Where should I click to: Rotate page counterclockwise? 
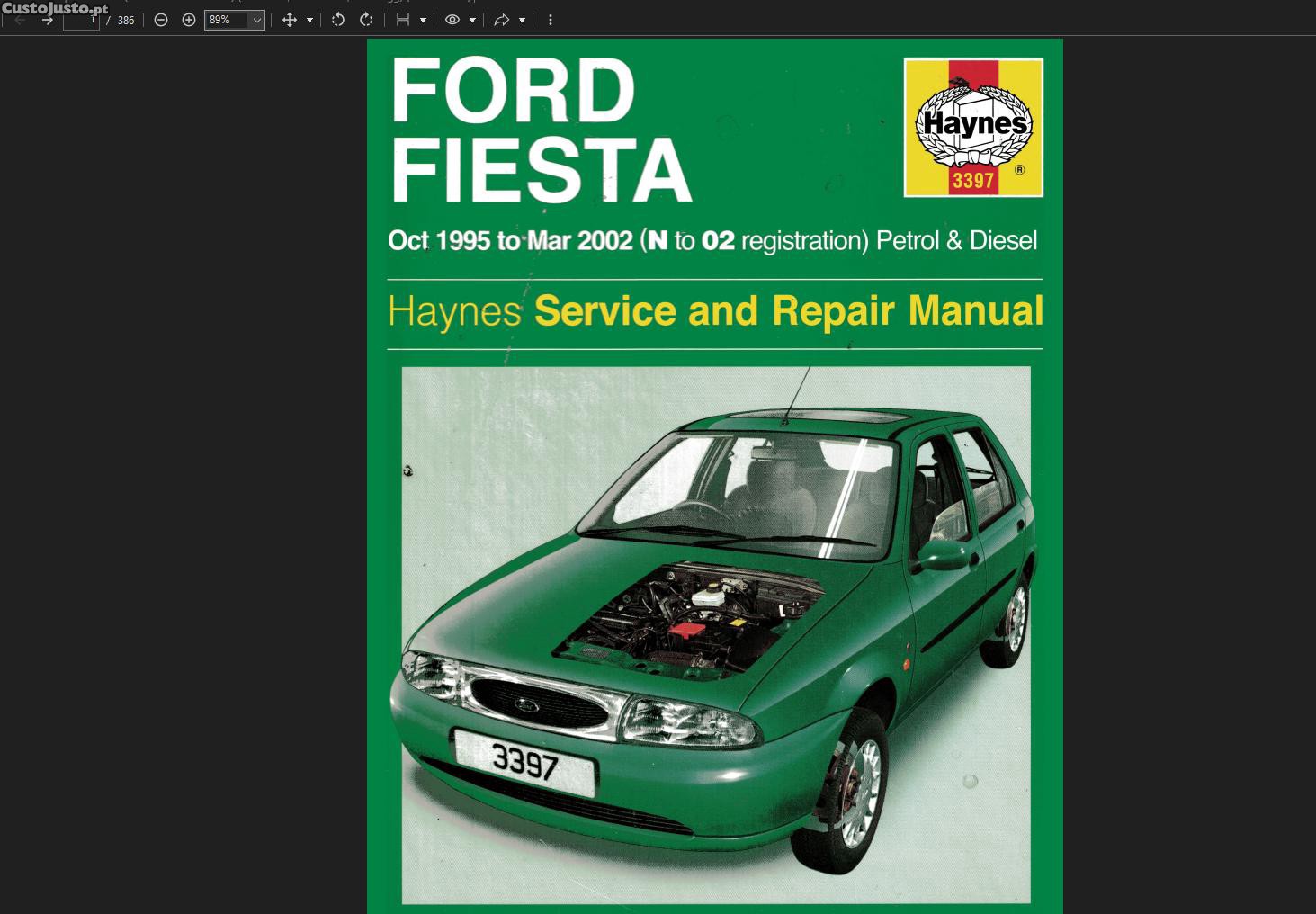(338, 20)
